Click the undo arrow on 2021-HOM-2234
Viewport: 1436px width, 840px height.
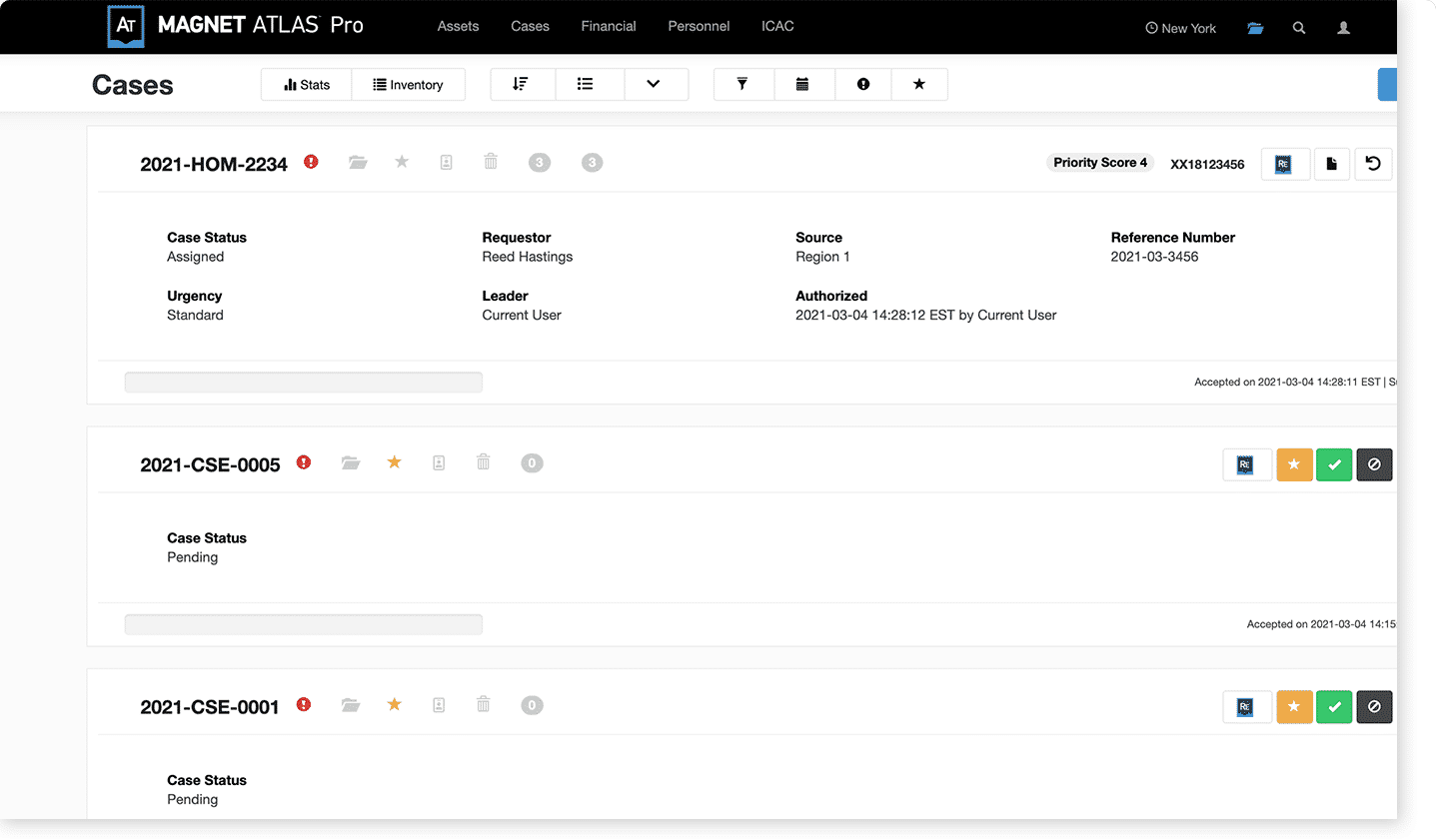click(x=1373, y=164)
